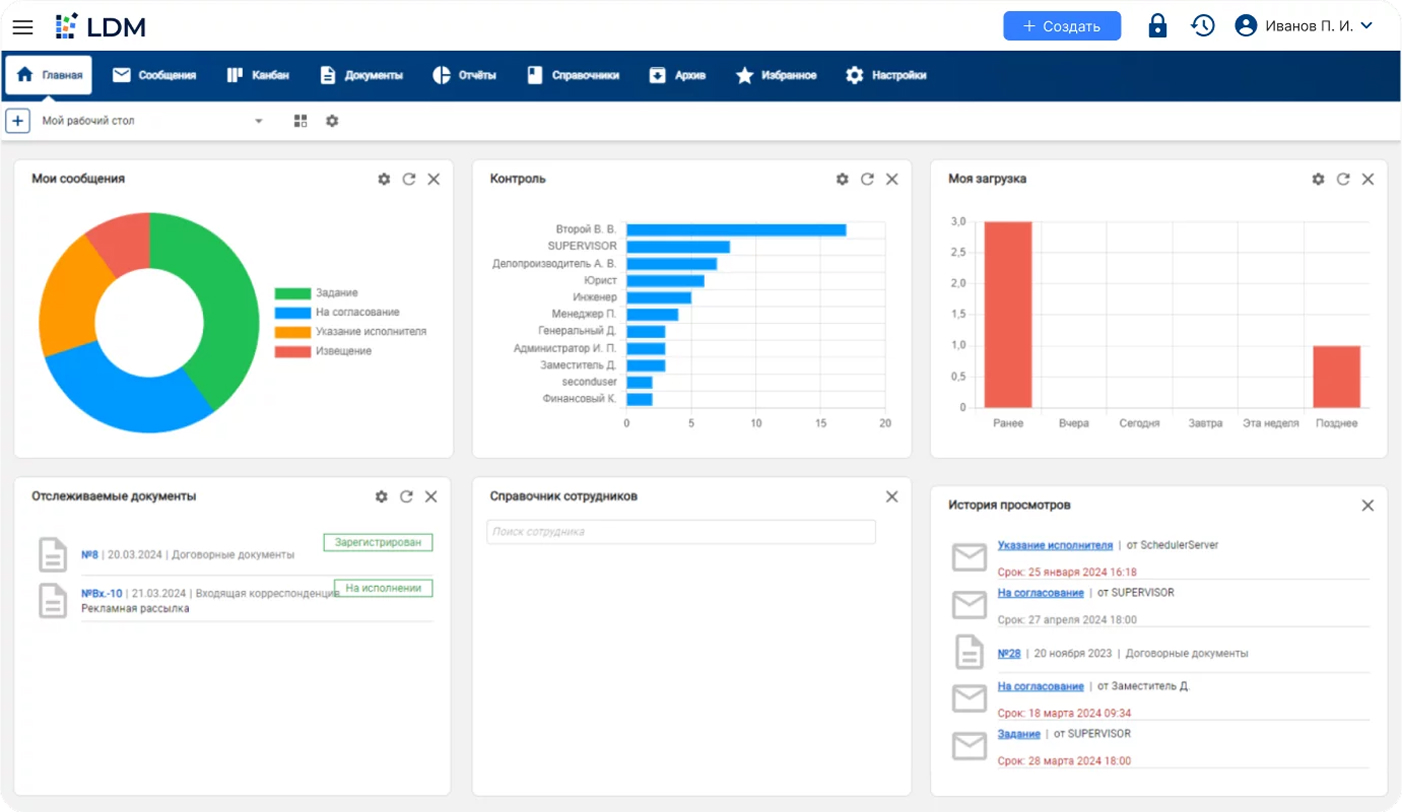Expand the Мой рабочий стол dropdown
The width and height of the screenshot is (1402, 812).
coord(258,121)
